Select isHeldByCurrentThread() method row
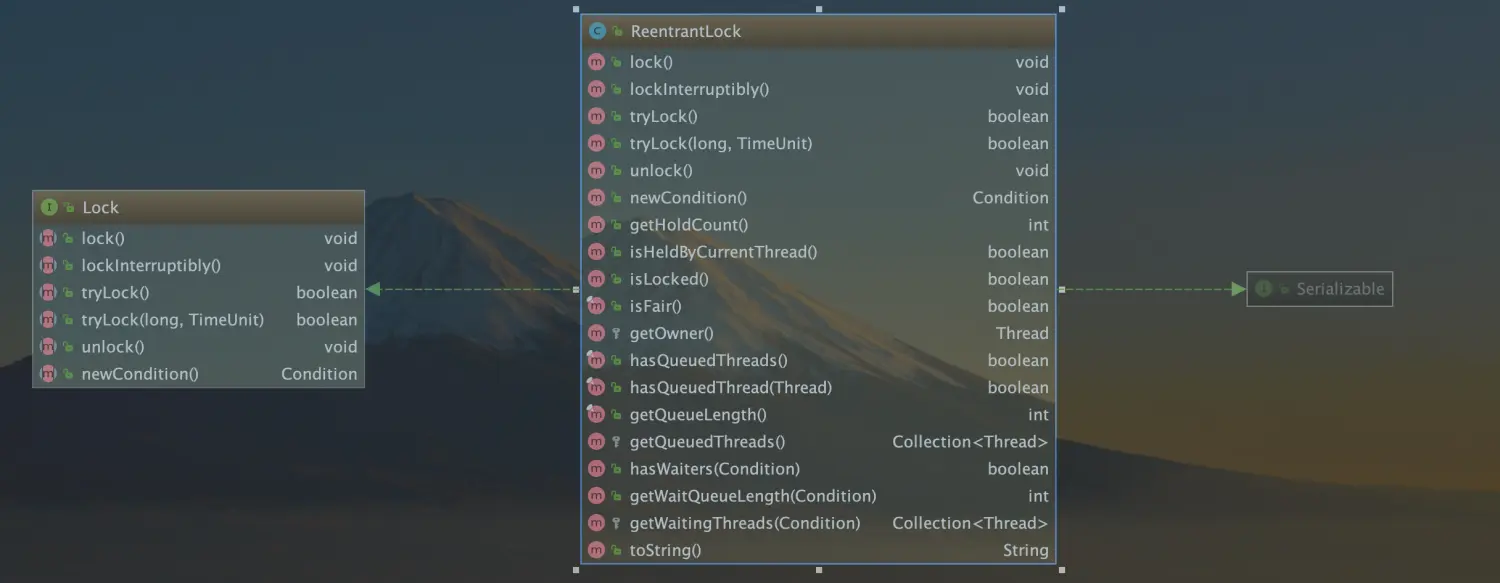The width and height of the screenshot is (1500, 583). (x=818, y=252)
